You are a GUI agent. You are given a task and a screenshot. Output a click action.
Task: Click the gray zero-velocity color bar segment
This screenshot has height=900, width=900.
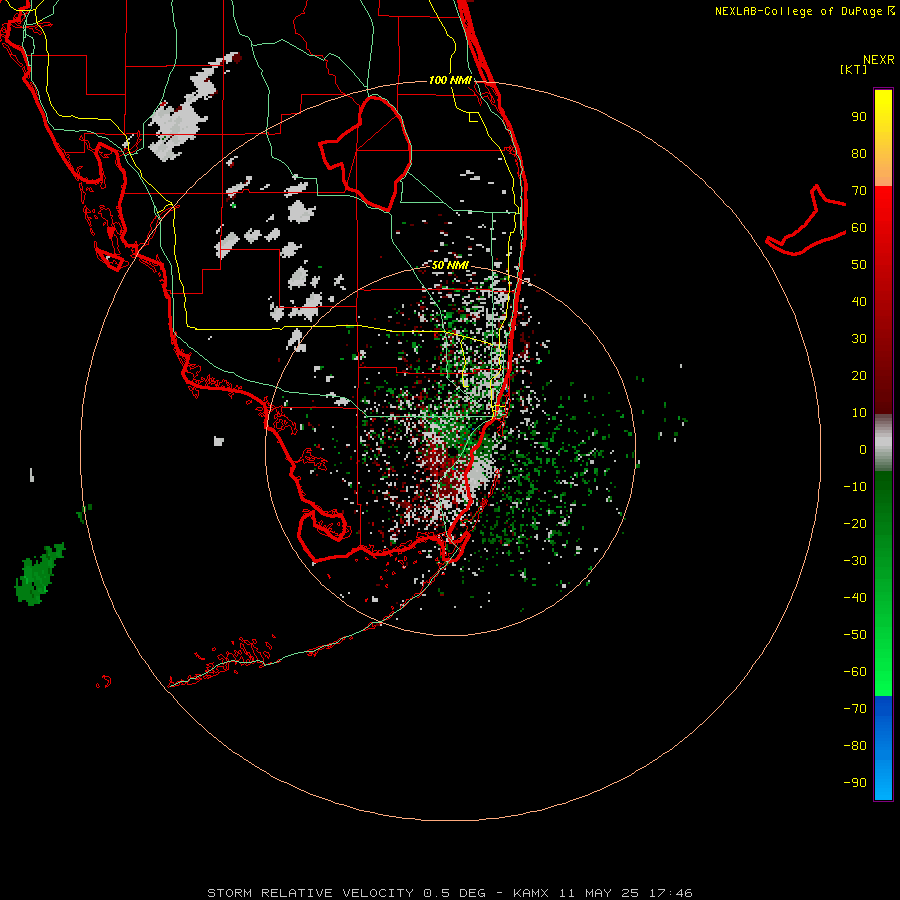tap(883, 443)
